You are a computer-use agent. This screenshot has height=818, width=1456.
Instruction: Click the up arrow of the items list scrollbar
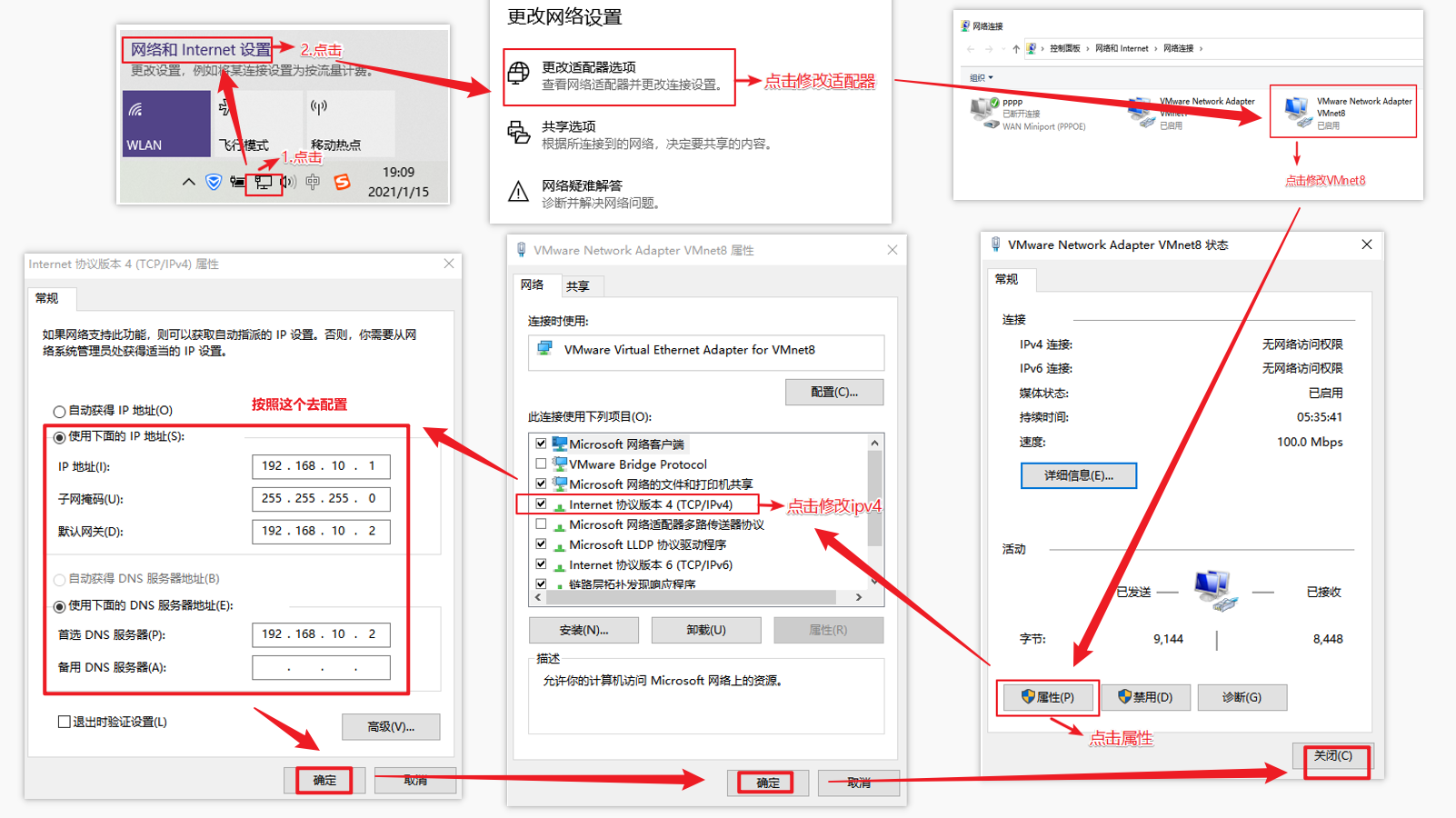874,443
